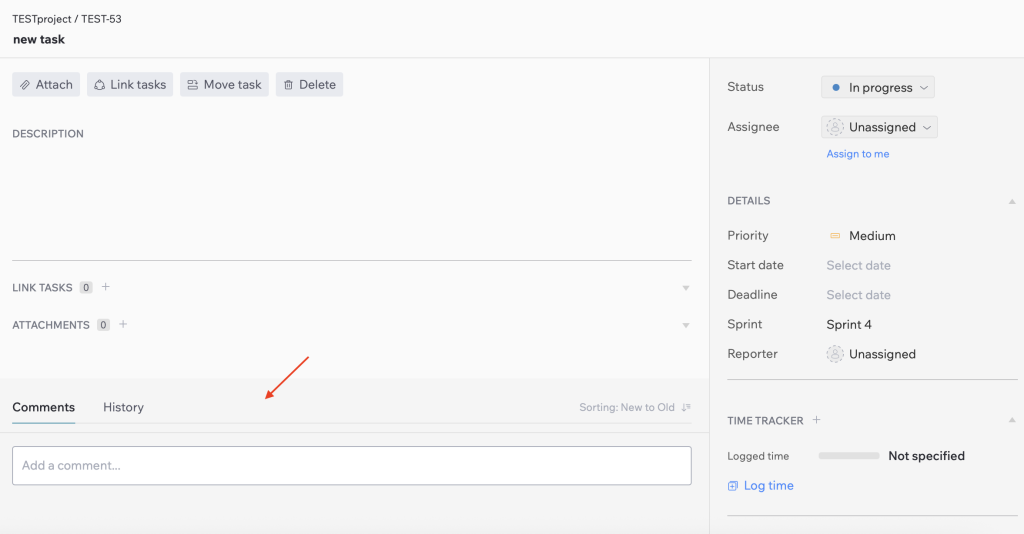Open the Unassigned assignee dropdown

(x=879, y=127)
